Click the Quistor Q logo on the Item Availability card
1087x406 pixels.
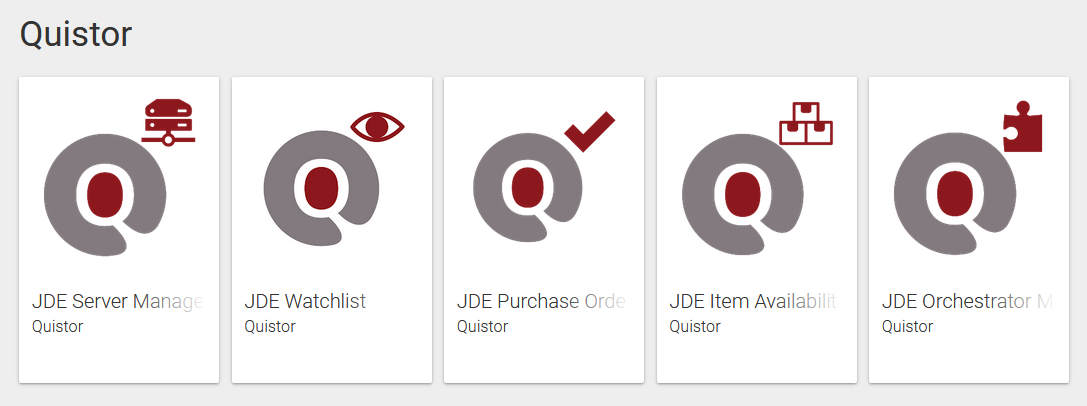[741, 191]
